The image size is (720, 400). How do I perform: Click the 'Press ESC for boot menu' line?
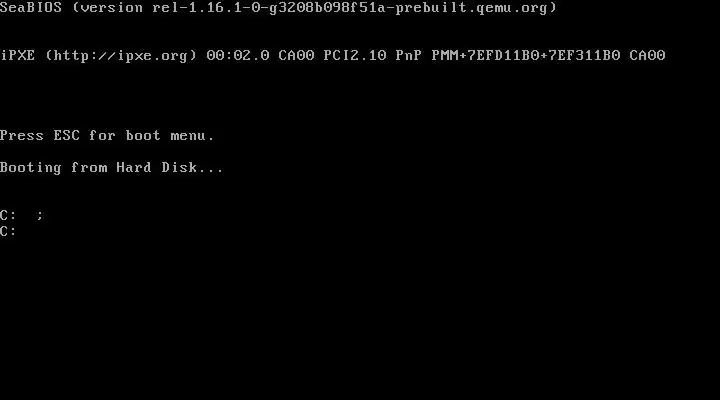[x=107, y=135]
